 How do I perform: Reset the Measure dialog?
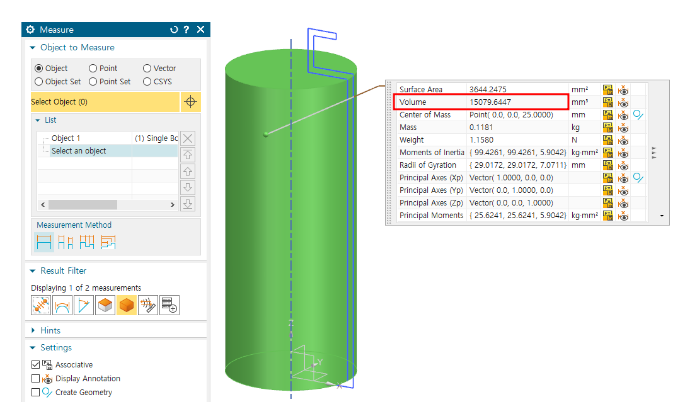coord(172,30)
